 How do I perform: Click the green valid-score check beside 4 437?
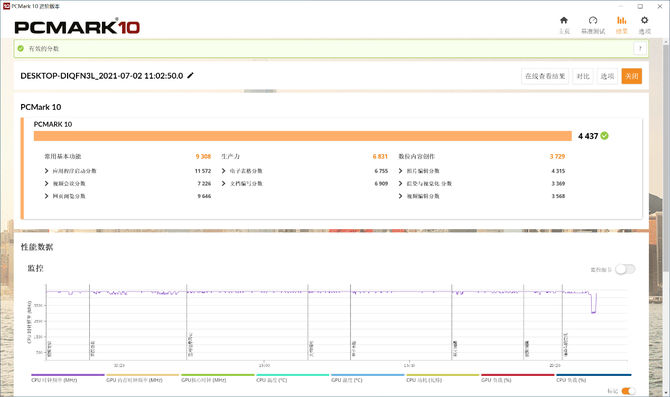pyautogui.click(x=604, y=136)
